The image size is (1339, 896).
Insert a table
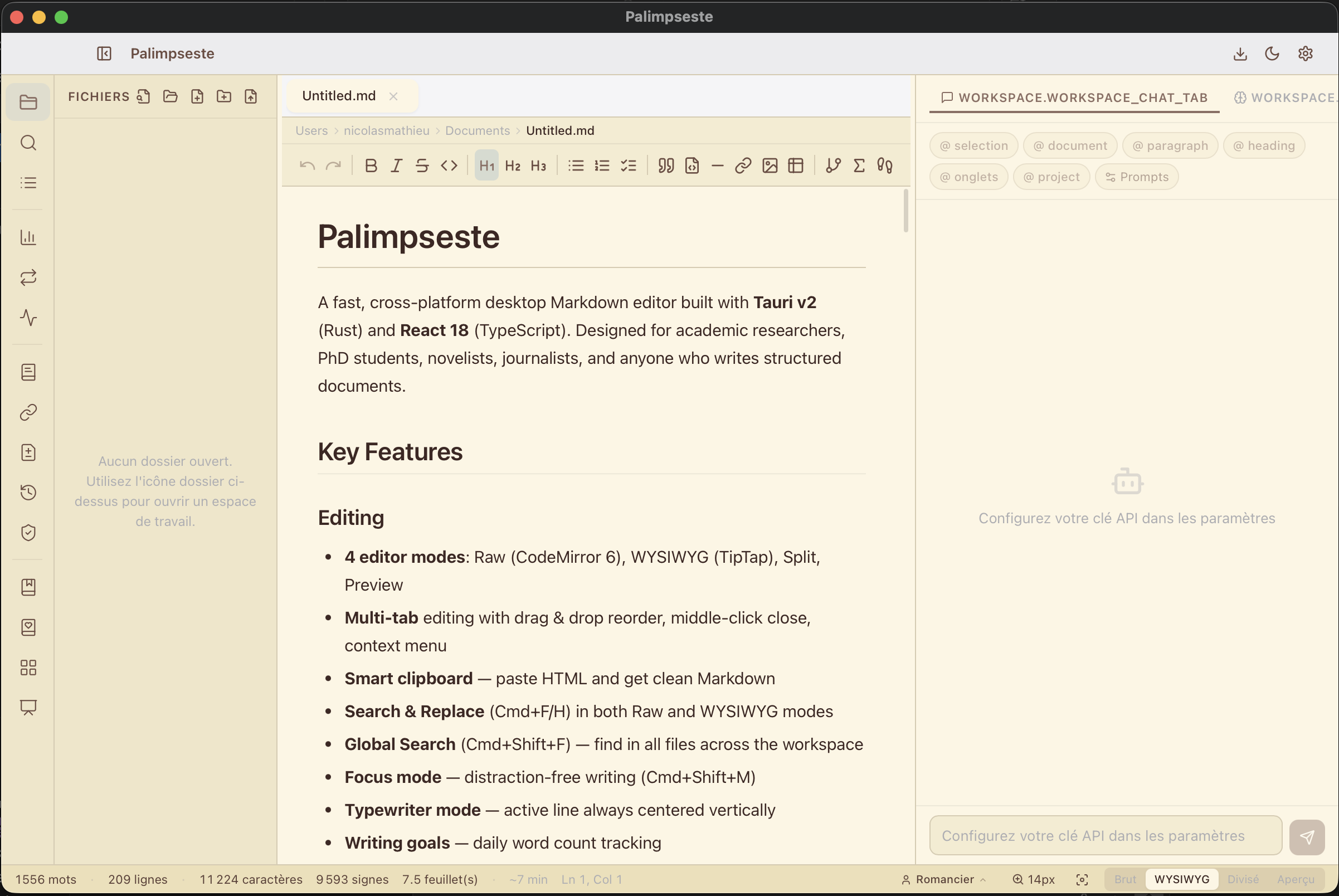tap(796, 165)
